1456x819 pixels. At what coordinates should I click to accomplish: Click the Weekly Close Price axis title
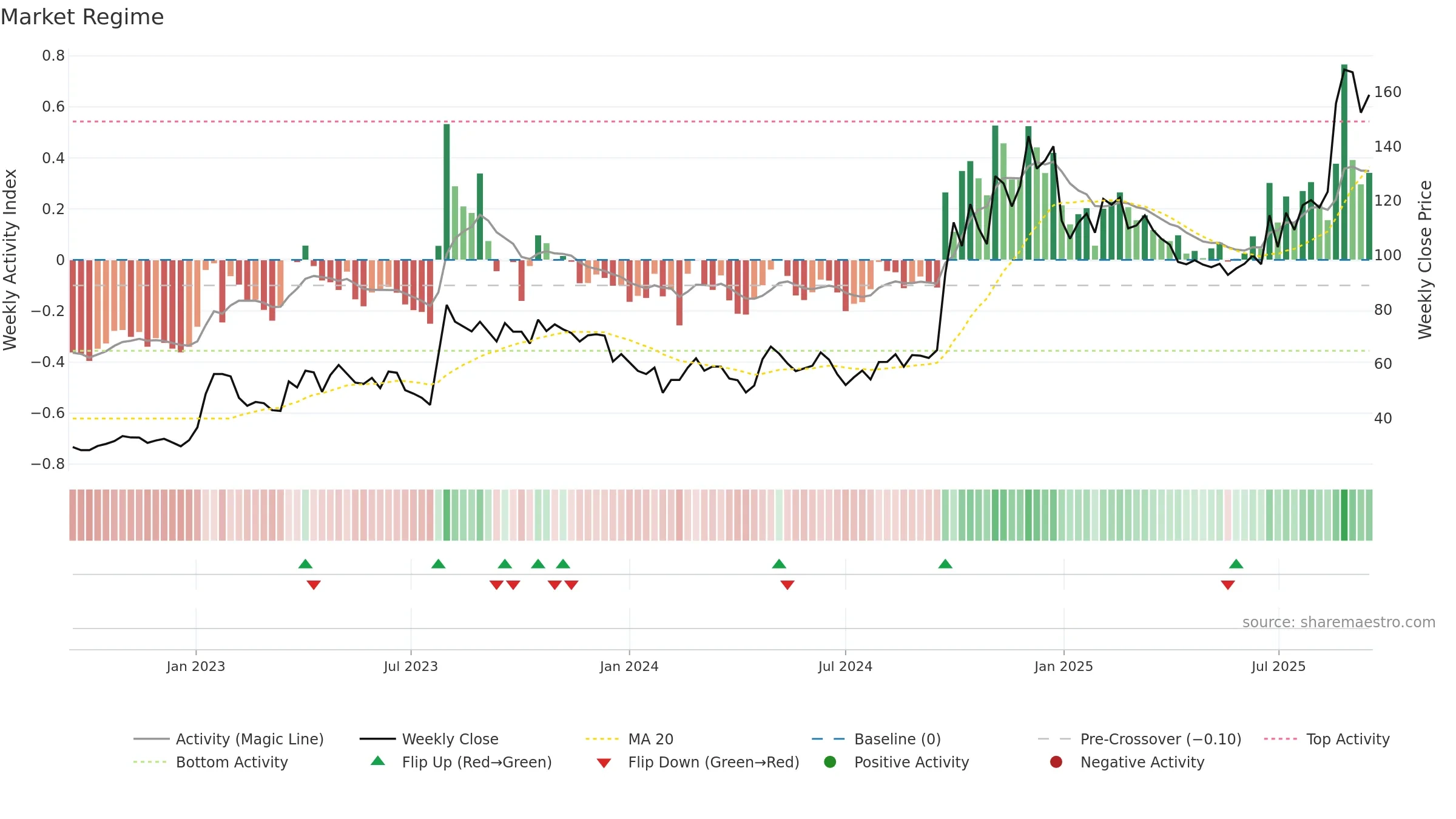click(x=1425, y=260)
